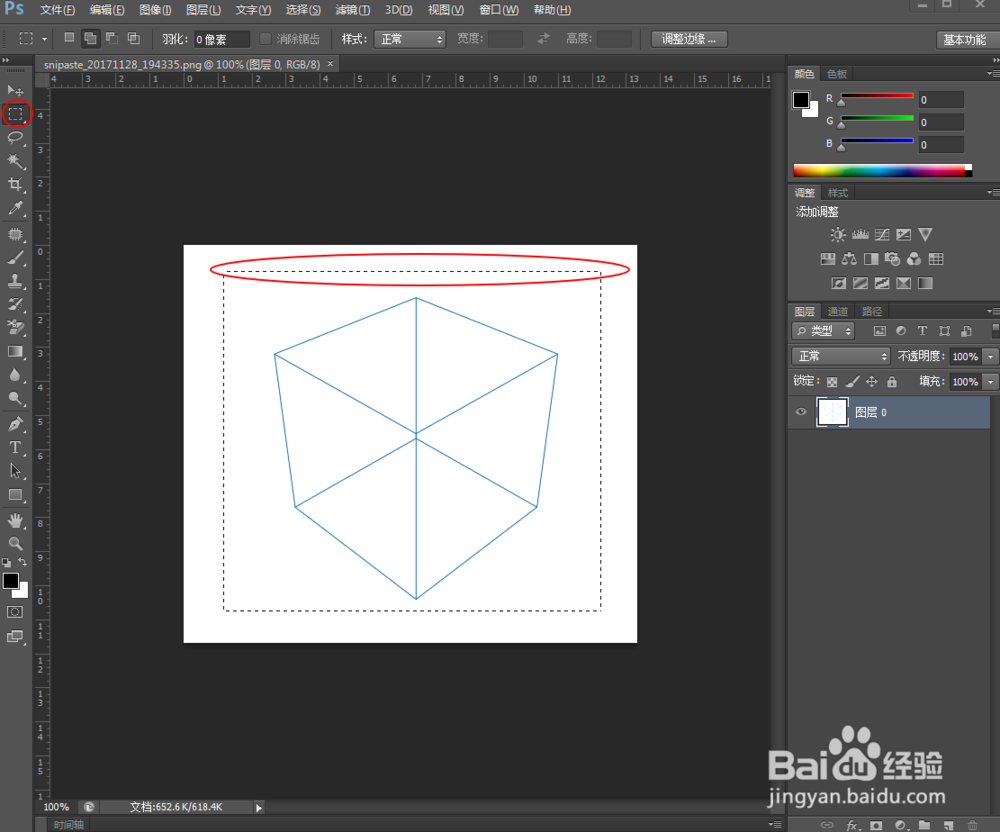The height and width of the screenshot is (832, 1000).
Task: Select the Blur tool
Action: (15, 376)
